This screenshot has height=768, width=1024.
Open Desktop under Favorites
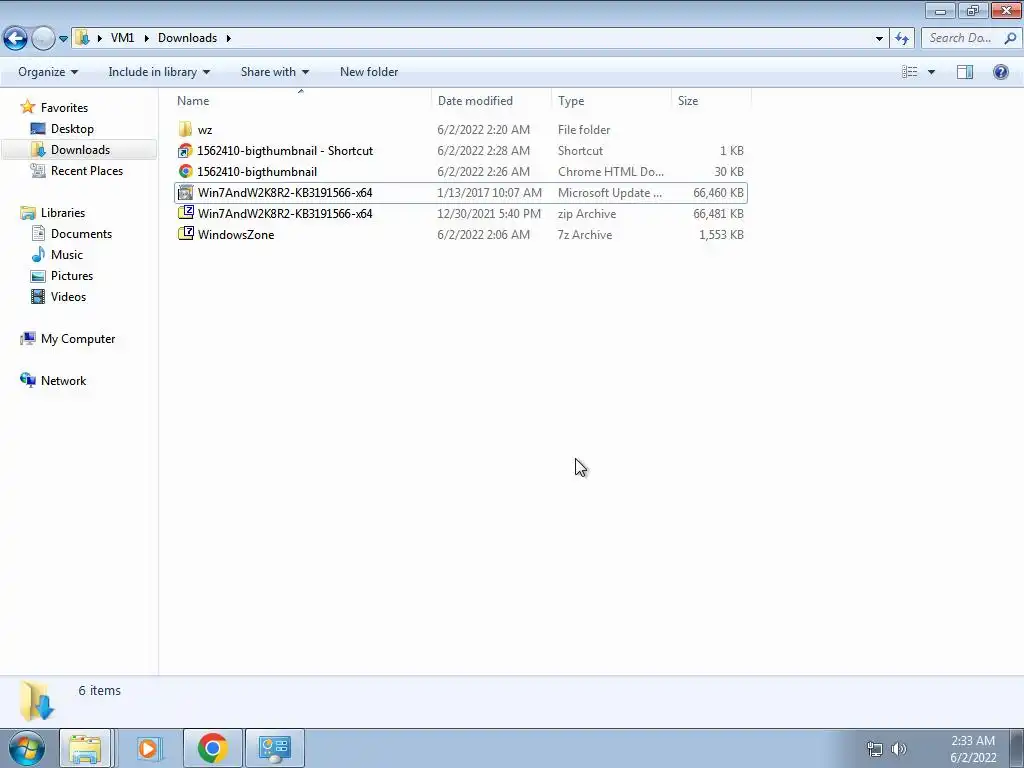point(72,129)
